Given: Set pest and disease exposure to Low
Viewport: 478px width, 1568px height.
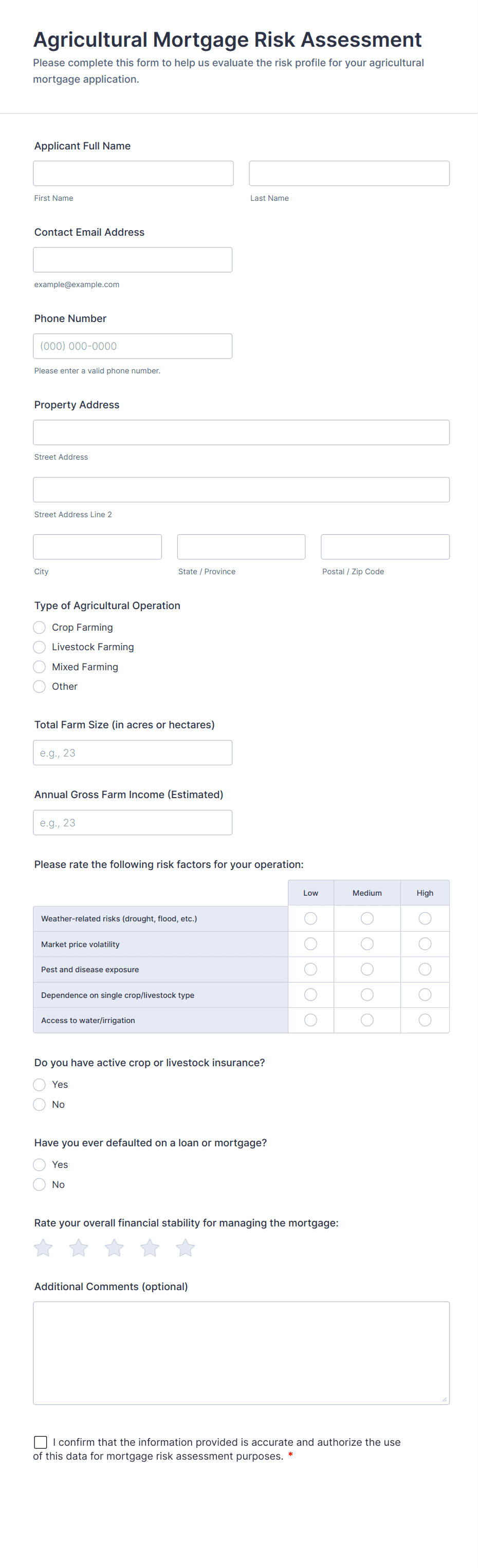Looking at the screenshot, I should tap(310, 969).
